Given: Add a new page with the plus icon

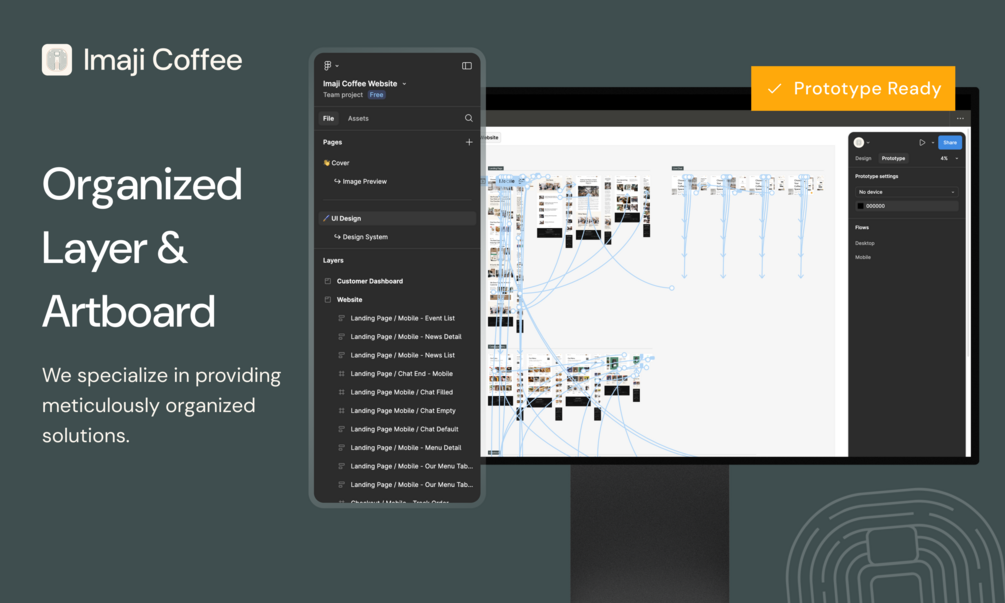Looking at the screenshot, I should click(x=469, y=142).
